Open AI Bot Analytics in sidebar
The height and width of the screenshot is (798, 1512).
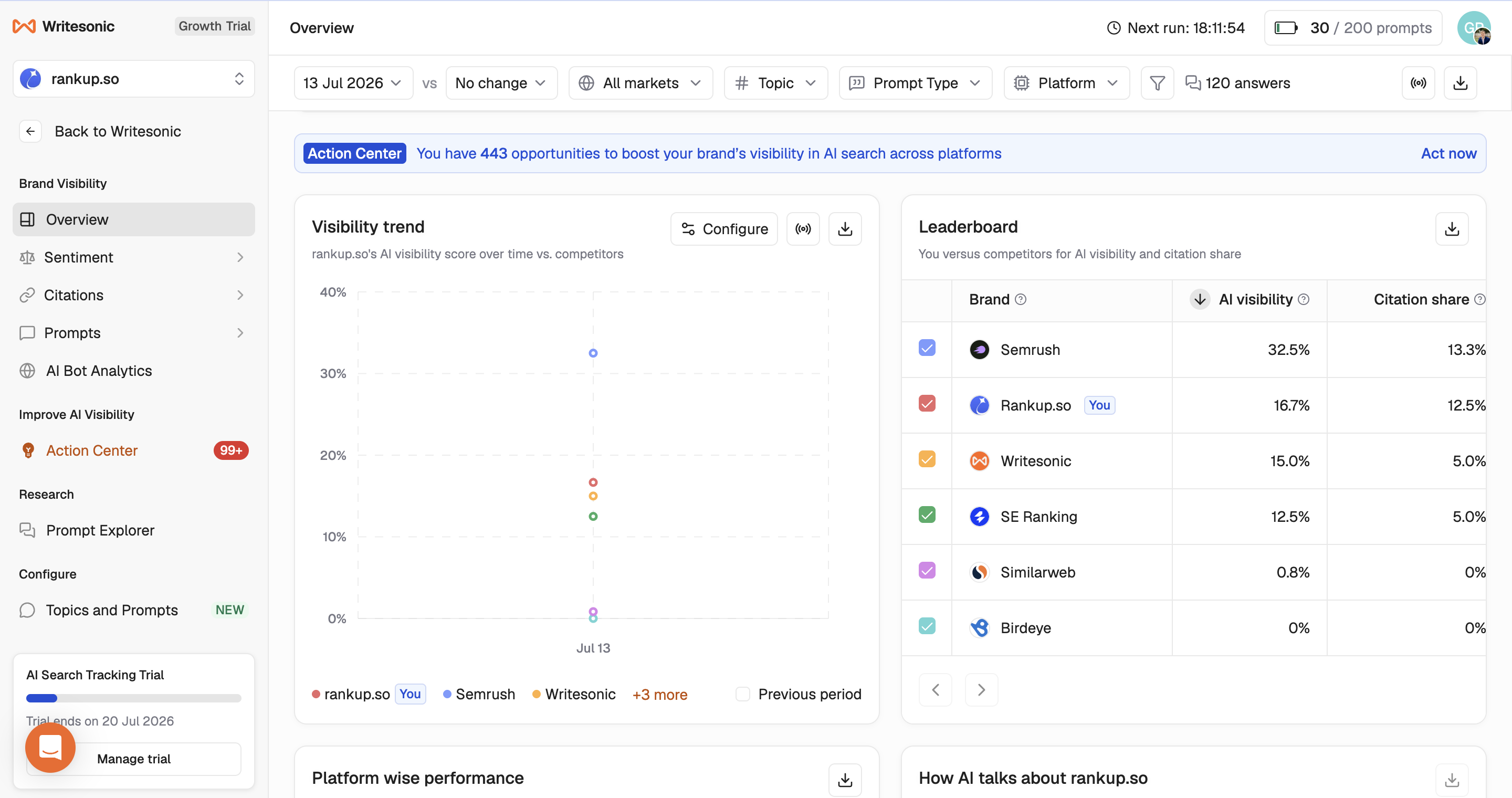(134, 371)
